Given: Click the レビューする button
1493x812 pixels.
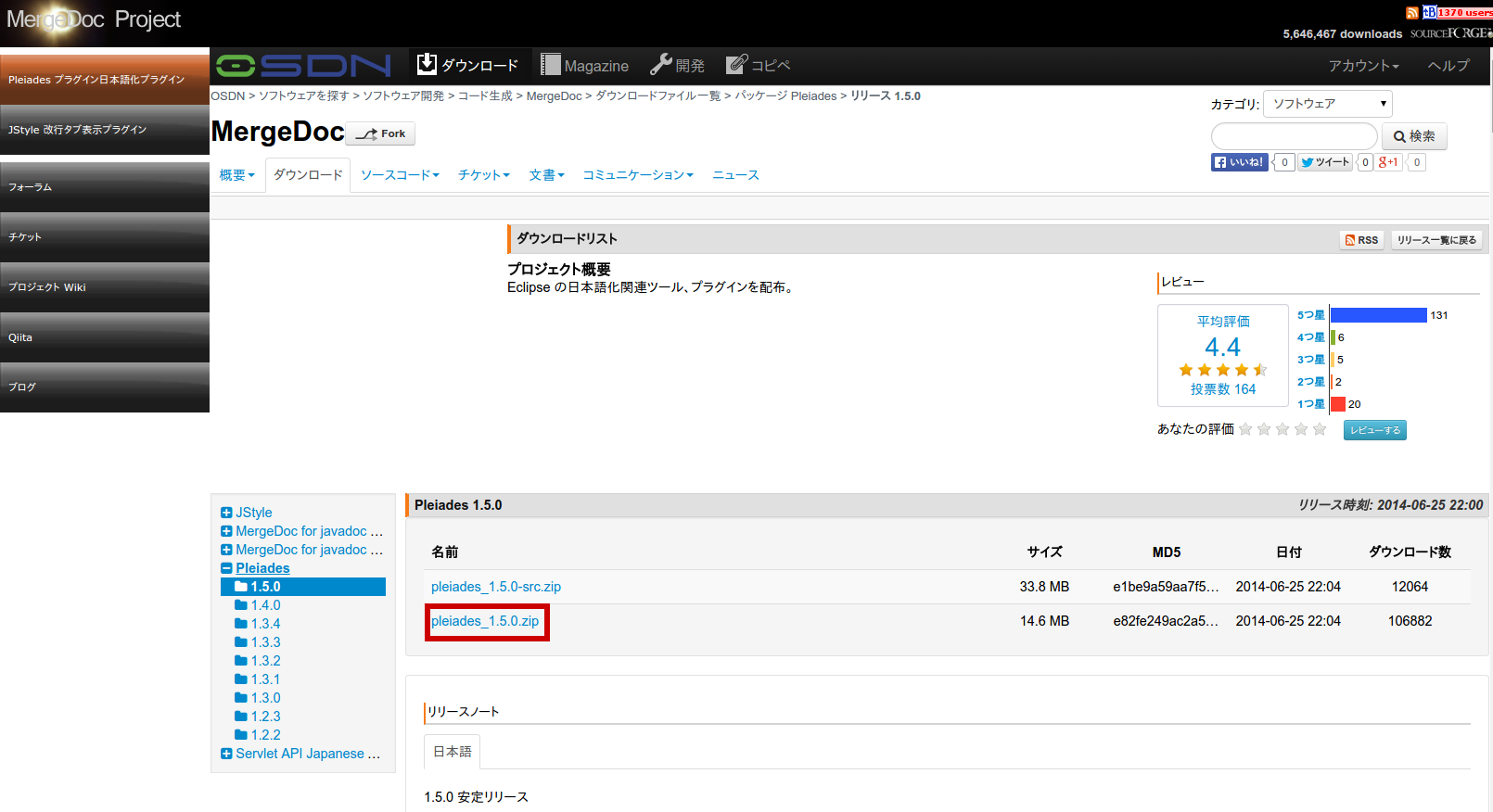Looking at the screenshot, I should tap(1374, 430).
